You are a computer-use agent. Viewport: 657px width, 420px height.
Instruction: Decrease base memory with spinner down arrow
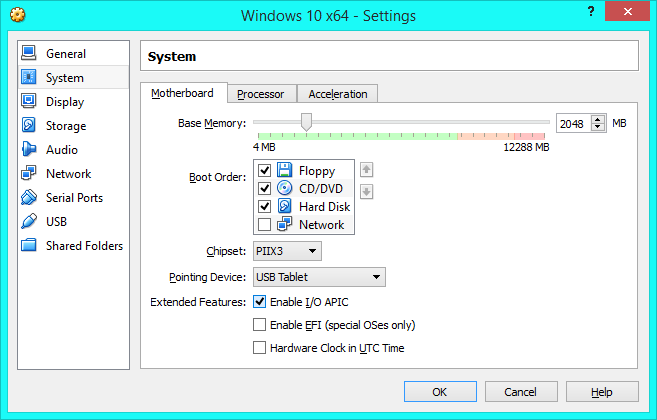coord(598,127)
